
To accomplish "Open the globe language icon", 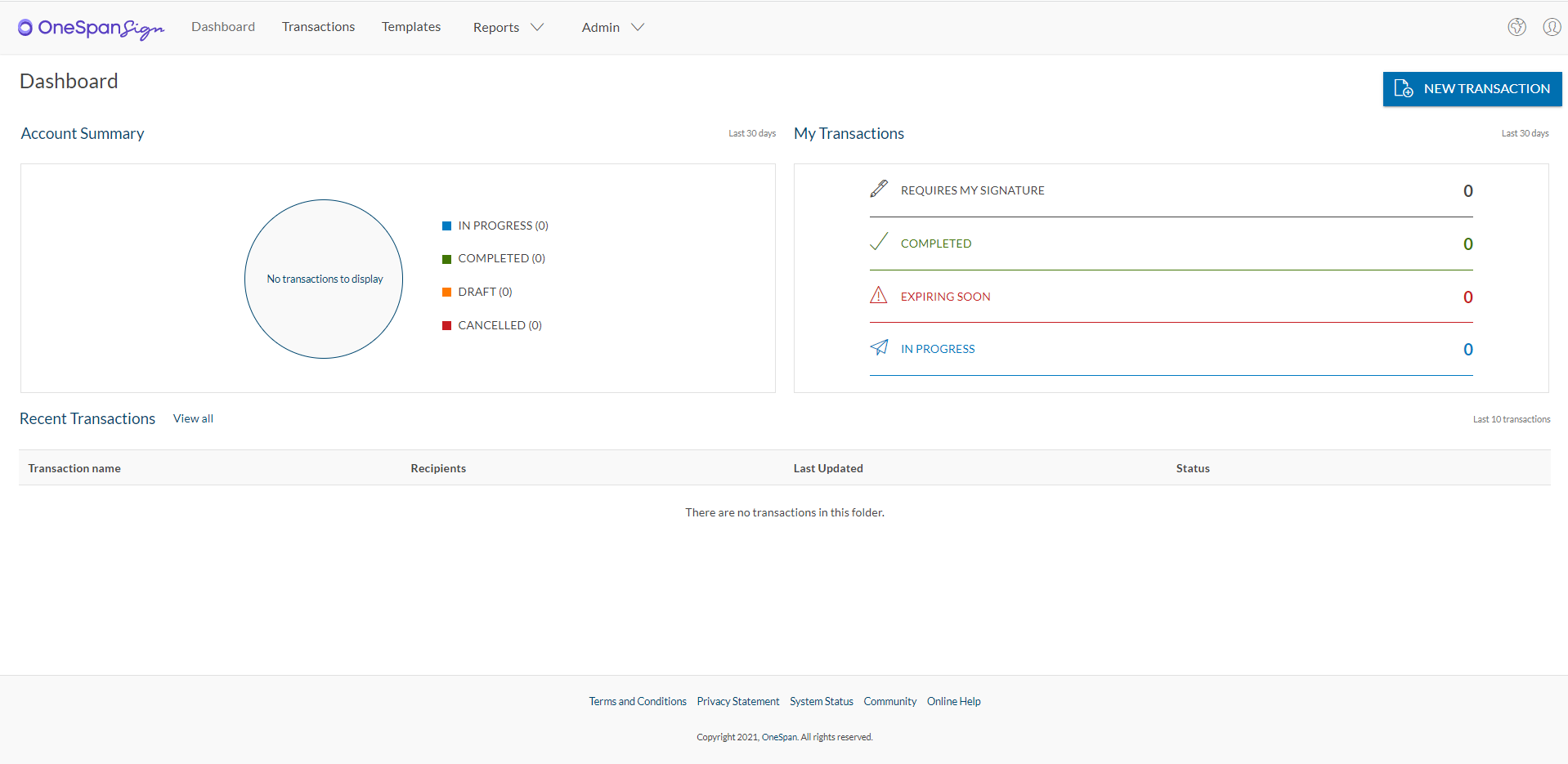I will coord(1516,27).
